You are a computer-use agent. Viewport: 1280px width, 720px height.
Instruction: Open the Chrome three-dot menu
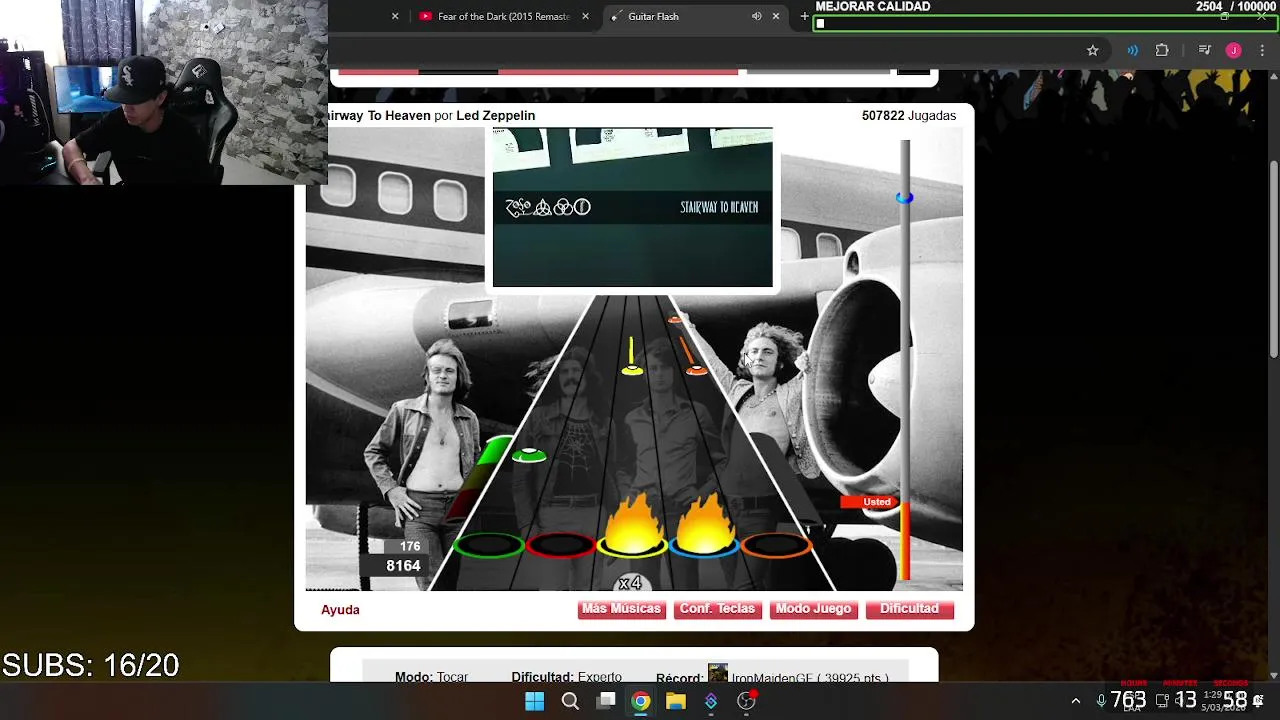tap(1262, 50)
